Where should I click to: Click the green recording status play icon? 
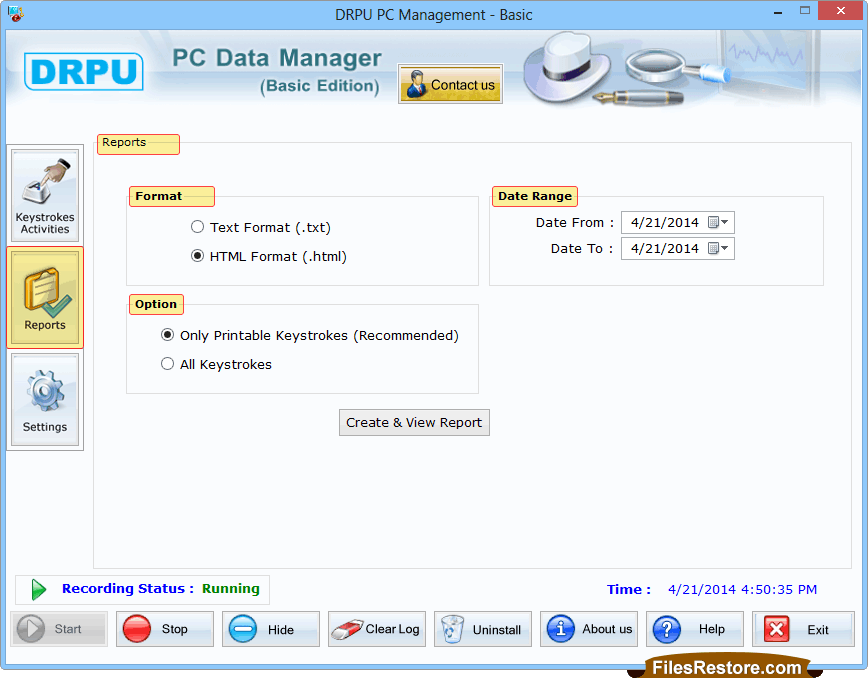point(39,589)
